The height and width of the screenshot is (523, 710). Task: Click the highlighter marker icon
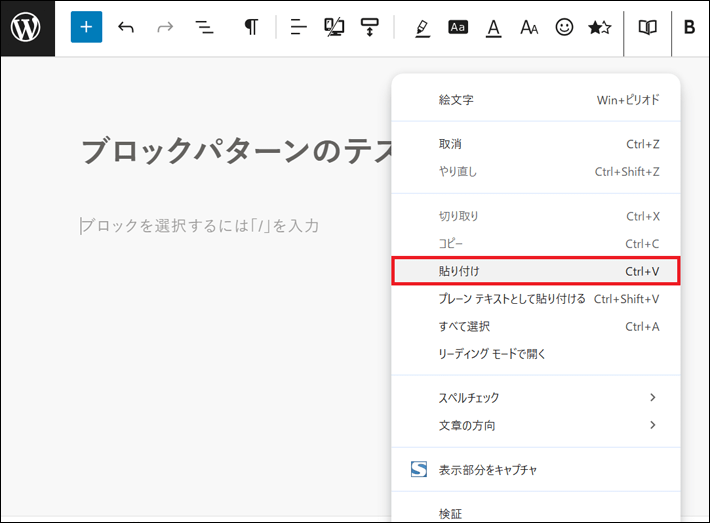[x=422, y=28]
